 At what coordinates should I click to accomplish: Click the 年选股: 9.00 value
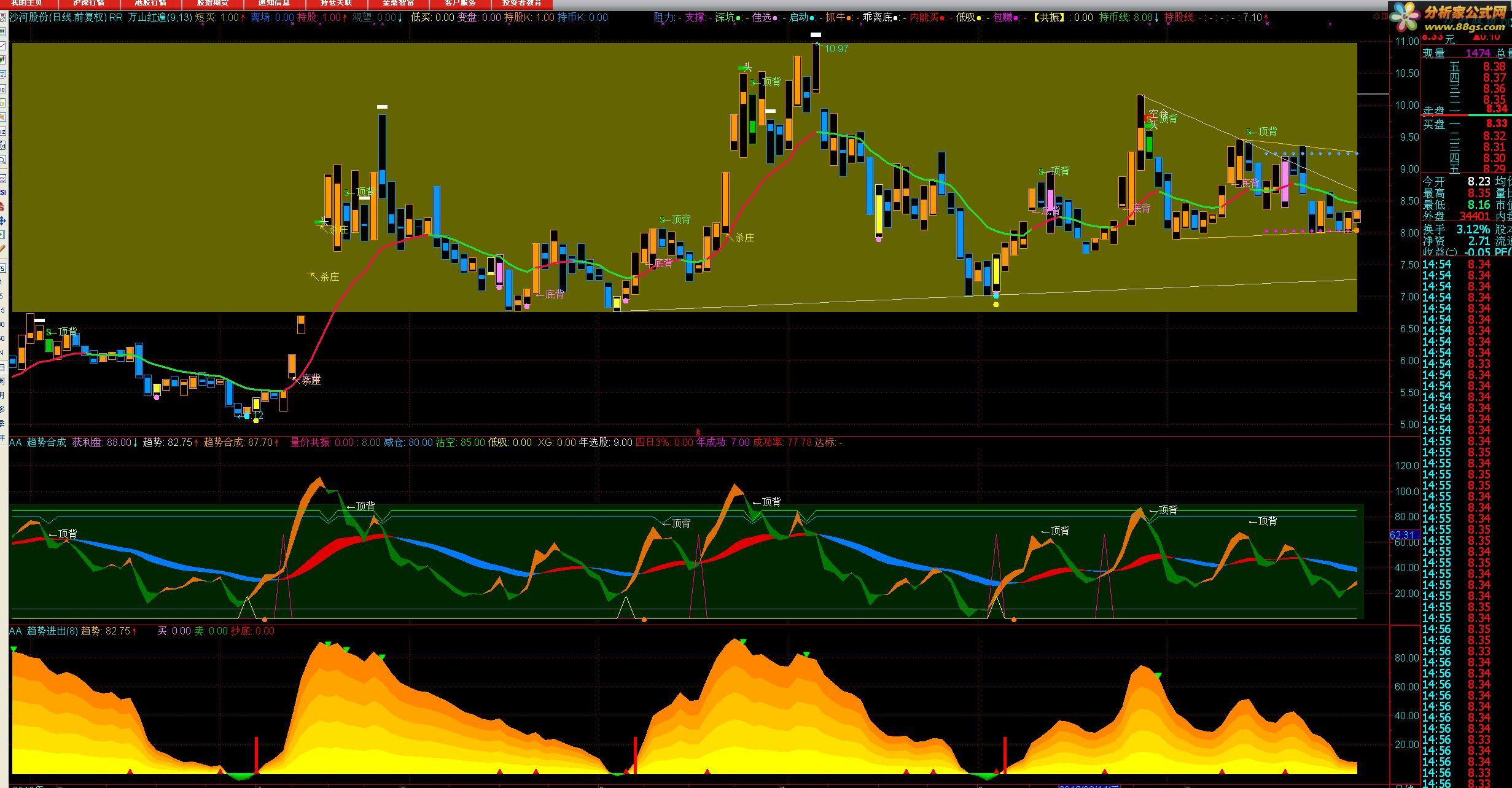(x=606, y=442)
